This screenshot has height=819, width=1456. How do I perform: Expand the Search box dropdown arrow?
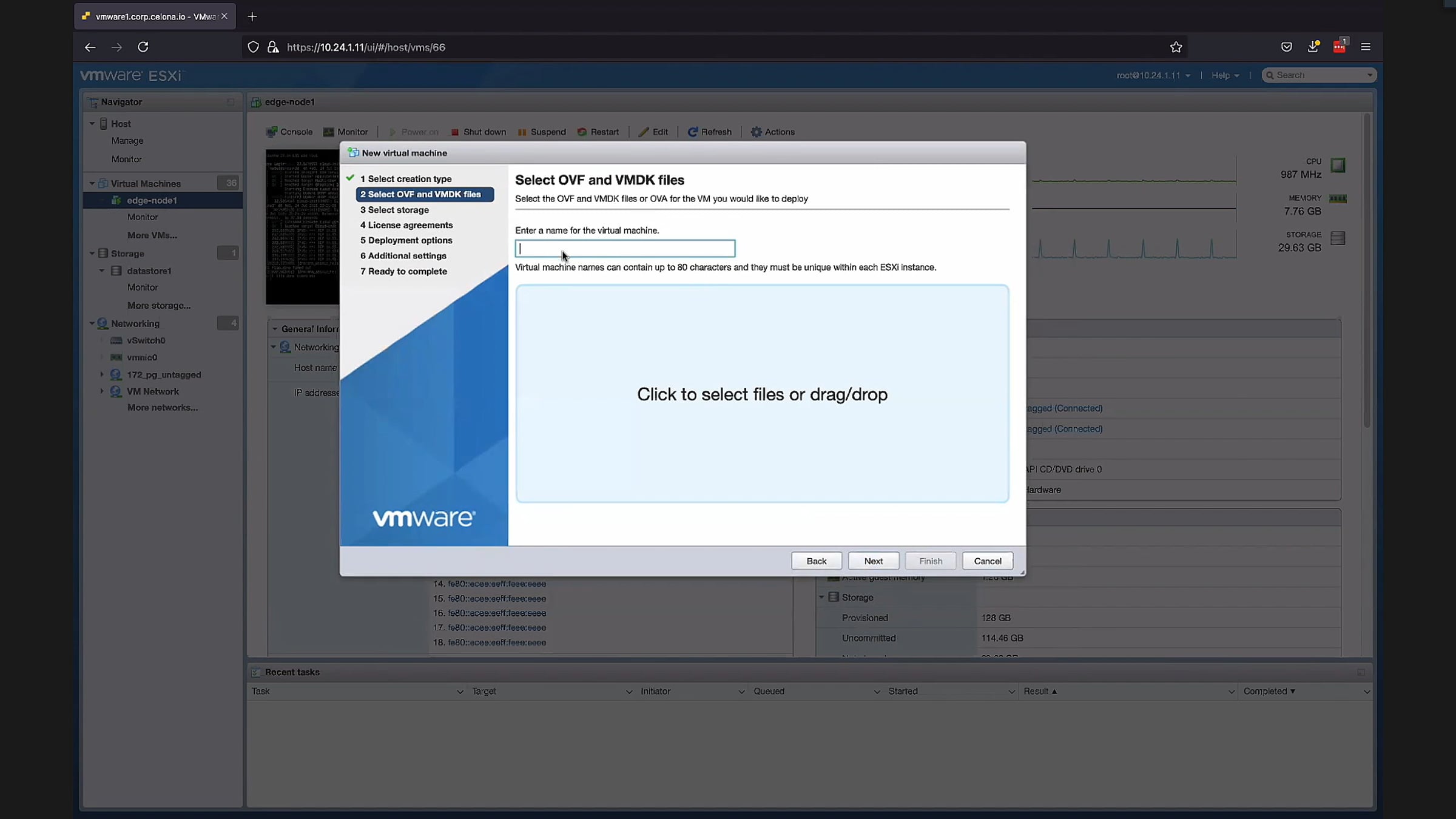click(x=1369, y=75)
